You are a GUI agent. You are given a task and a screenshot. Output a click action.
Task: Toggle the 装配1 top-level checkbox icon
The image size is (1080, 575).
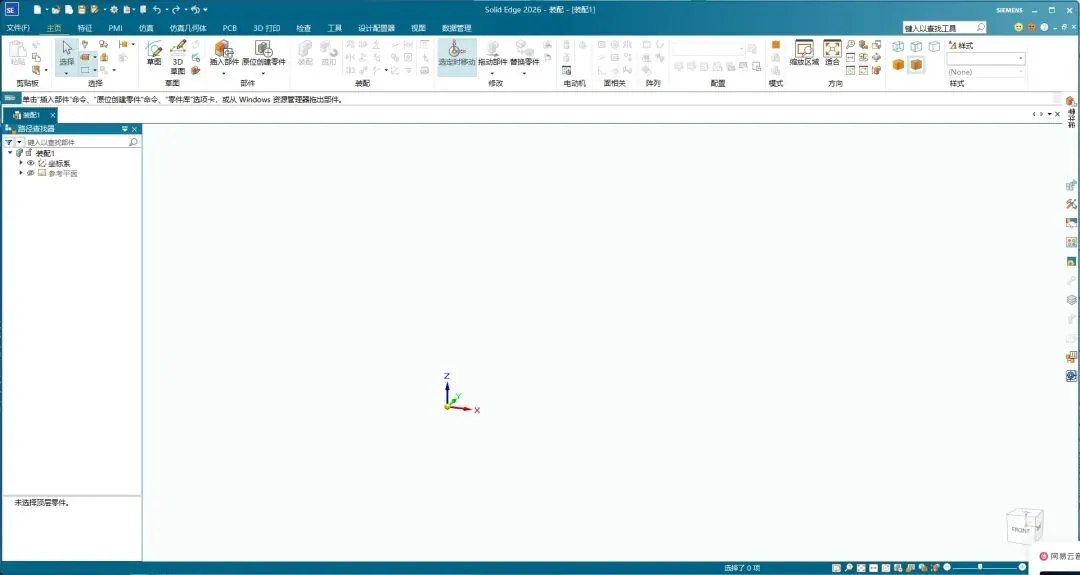(29, 153)
